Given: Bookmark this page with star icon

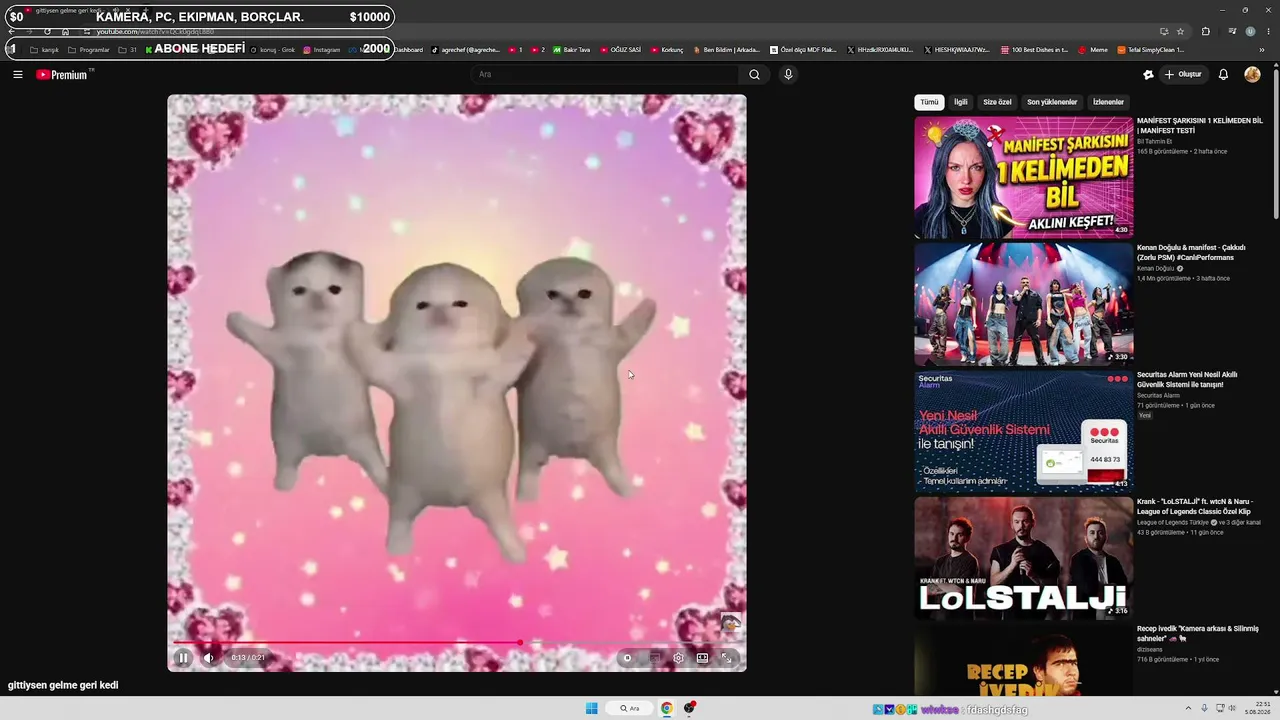Looking at the screenshot, I should [x=1180, y=31].
